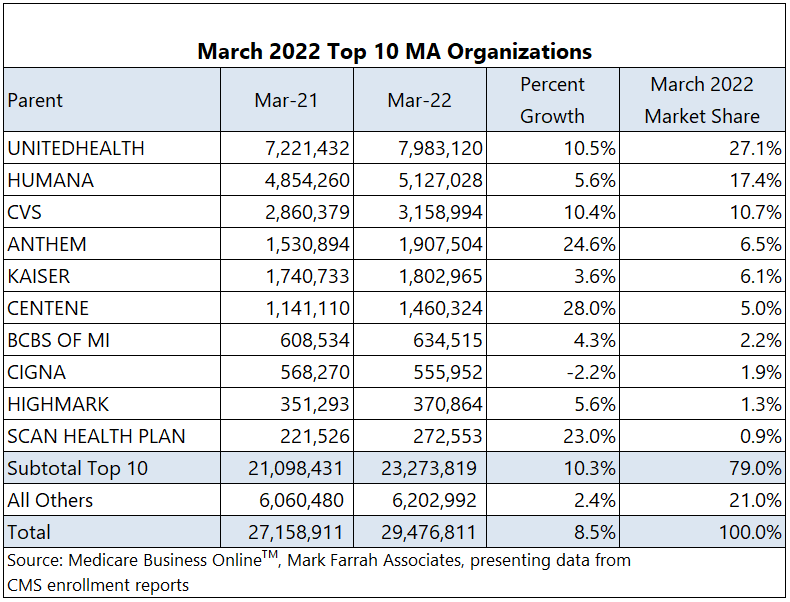
Task: Click Highmark Mar-22 value 370,864
Action: click(x=448, y=405)
